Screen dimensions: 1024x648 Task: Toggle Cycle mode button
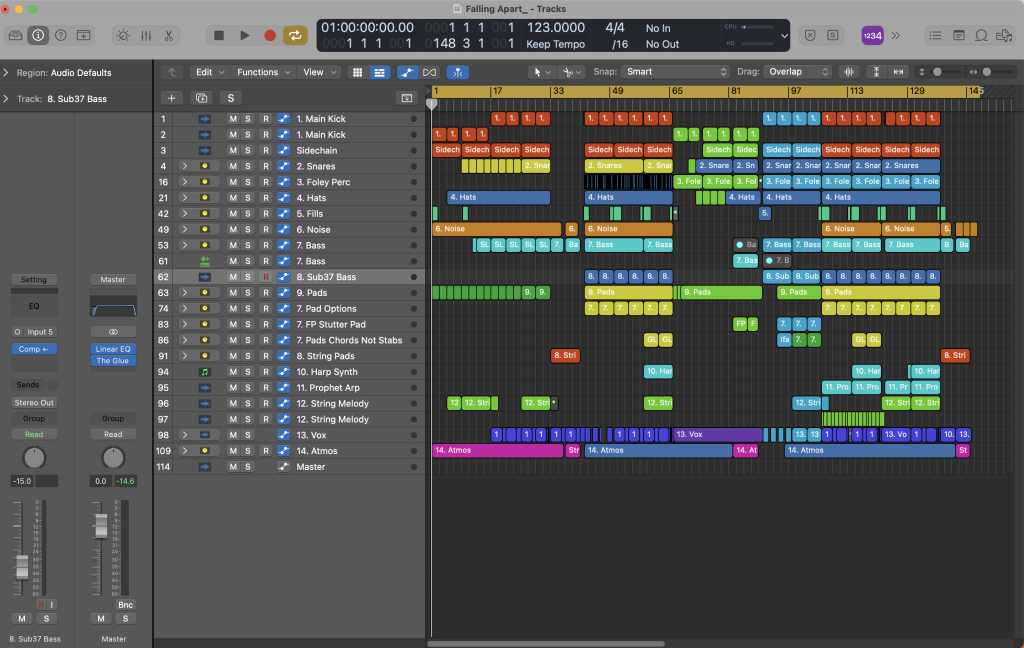pos(295,35)
